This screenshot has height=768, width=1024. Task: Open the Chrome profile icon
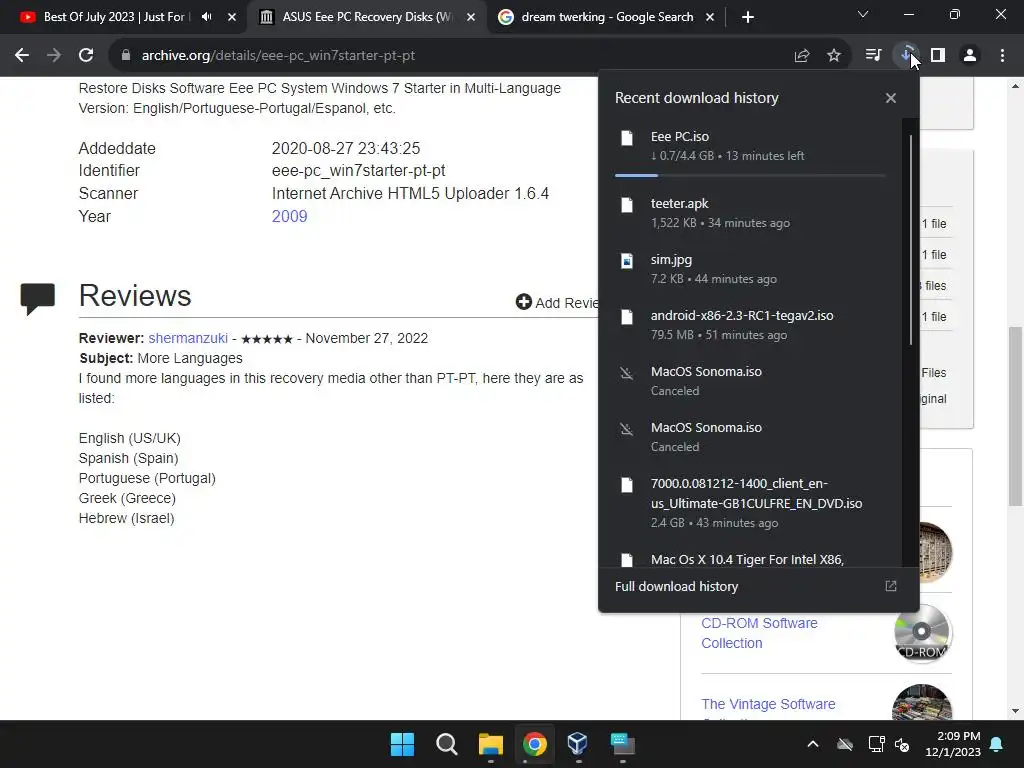(970, 56)
